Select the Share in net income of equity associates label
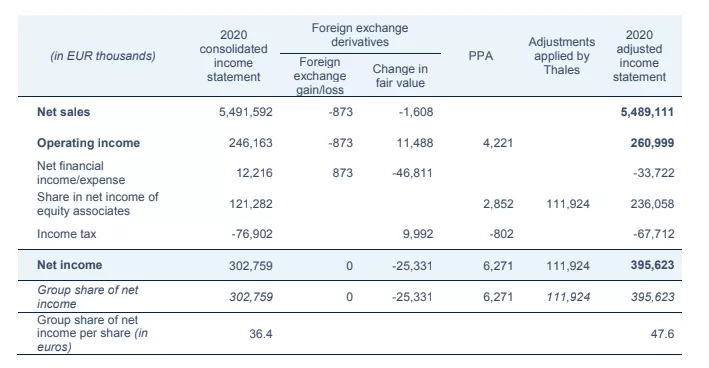 coord(98,204)
